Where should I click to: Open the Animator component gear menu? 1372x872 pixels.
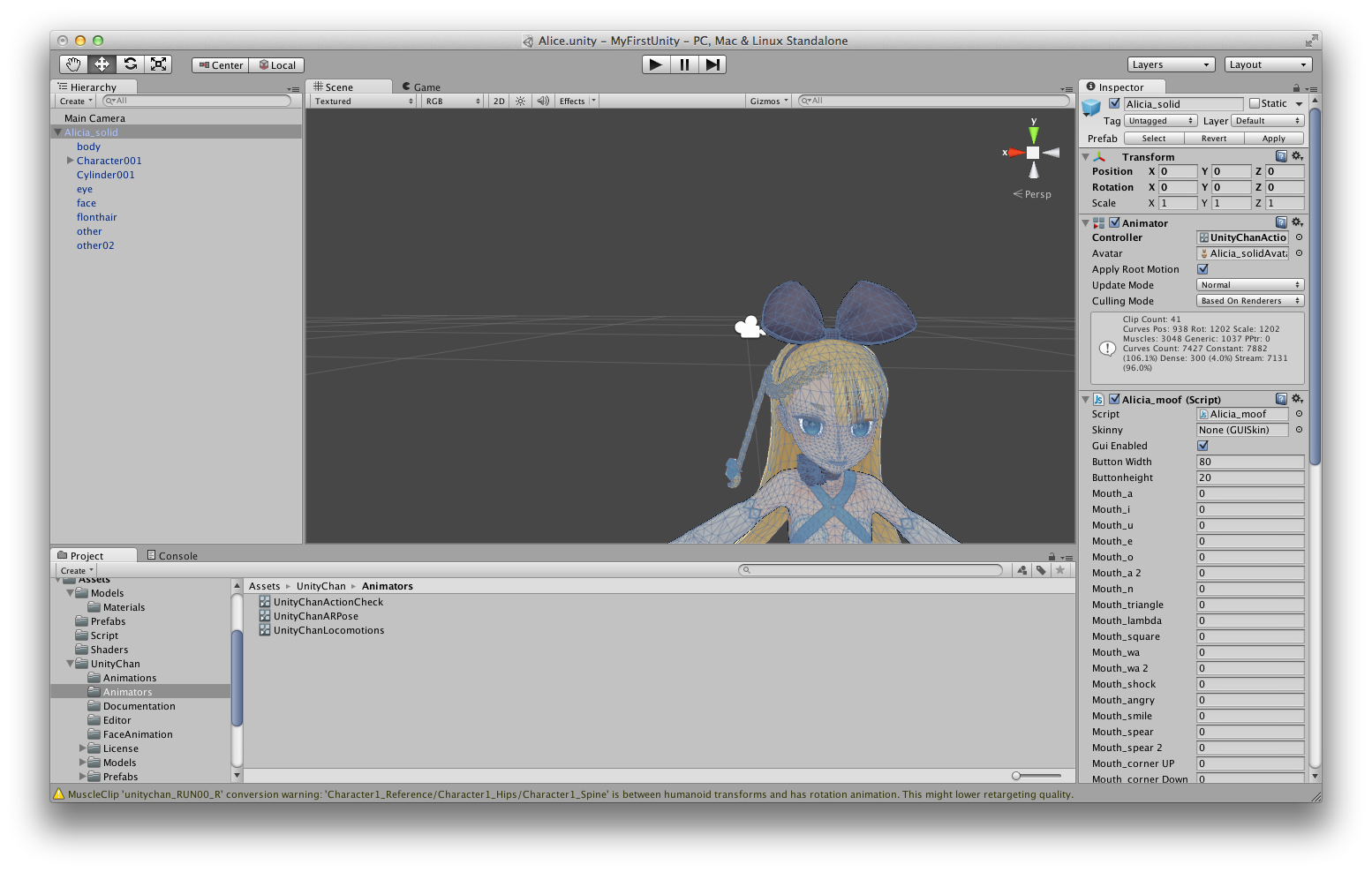click(x=1297, y=222)
